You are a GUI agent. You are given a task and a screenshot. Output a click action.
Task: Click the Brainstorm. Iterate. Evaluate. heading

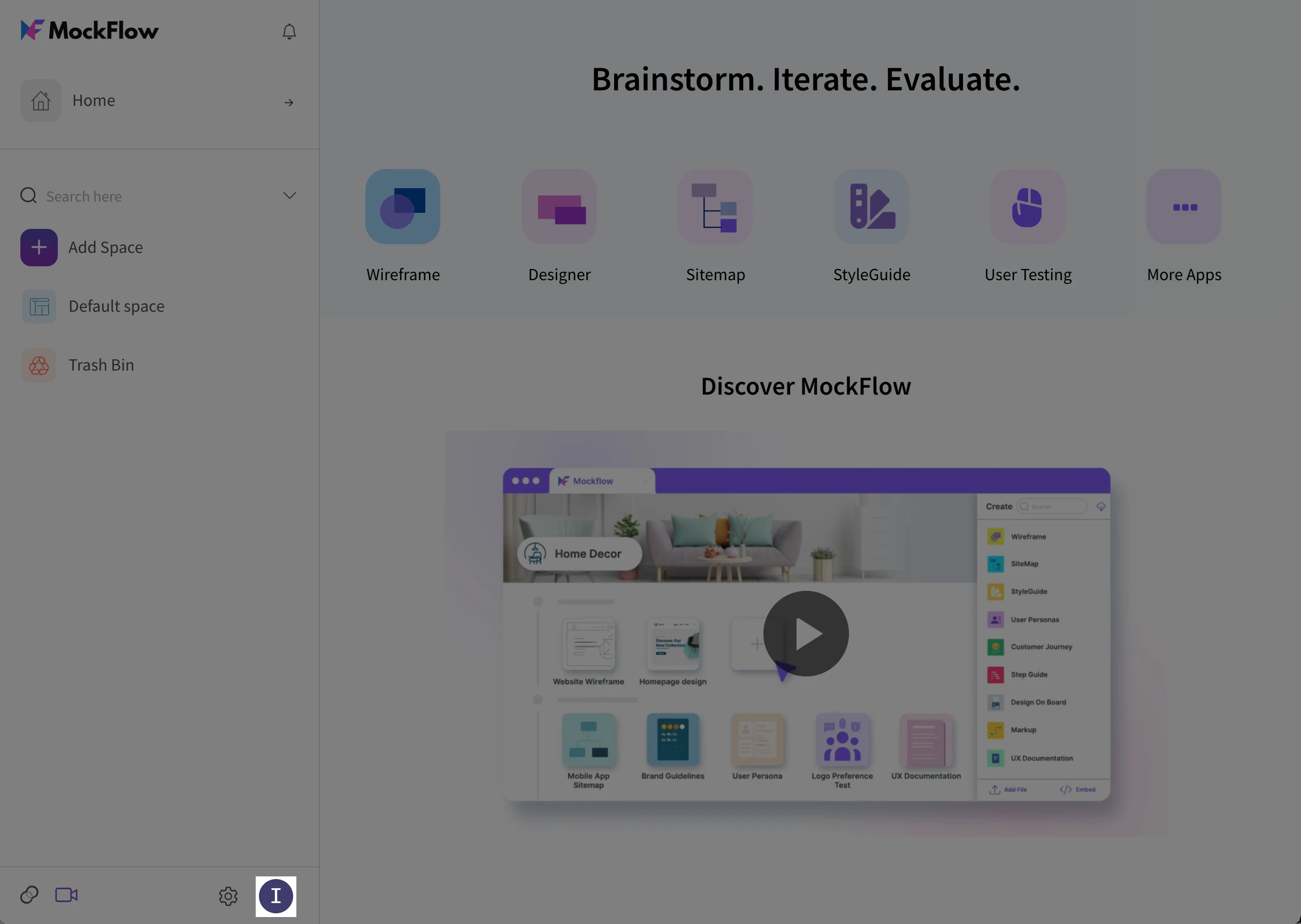(x=806, y=79)
